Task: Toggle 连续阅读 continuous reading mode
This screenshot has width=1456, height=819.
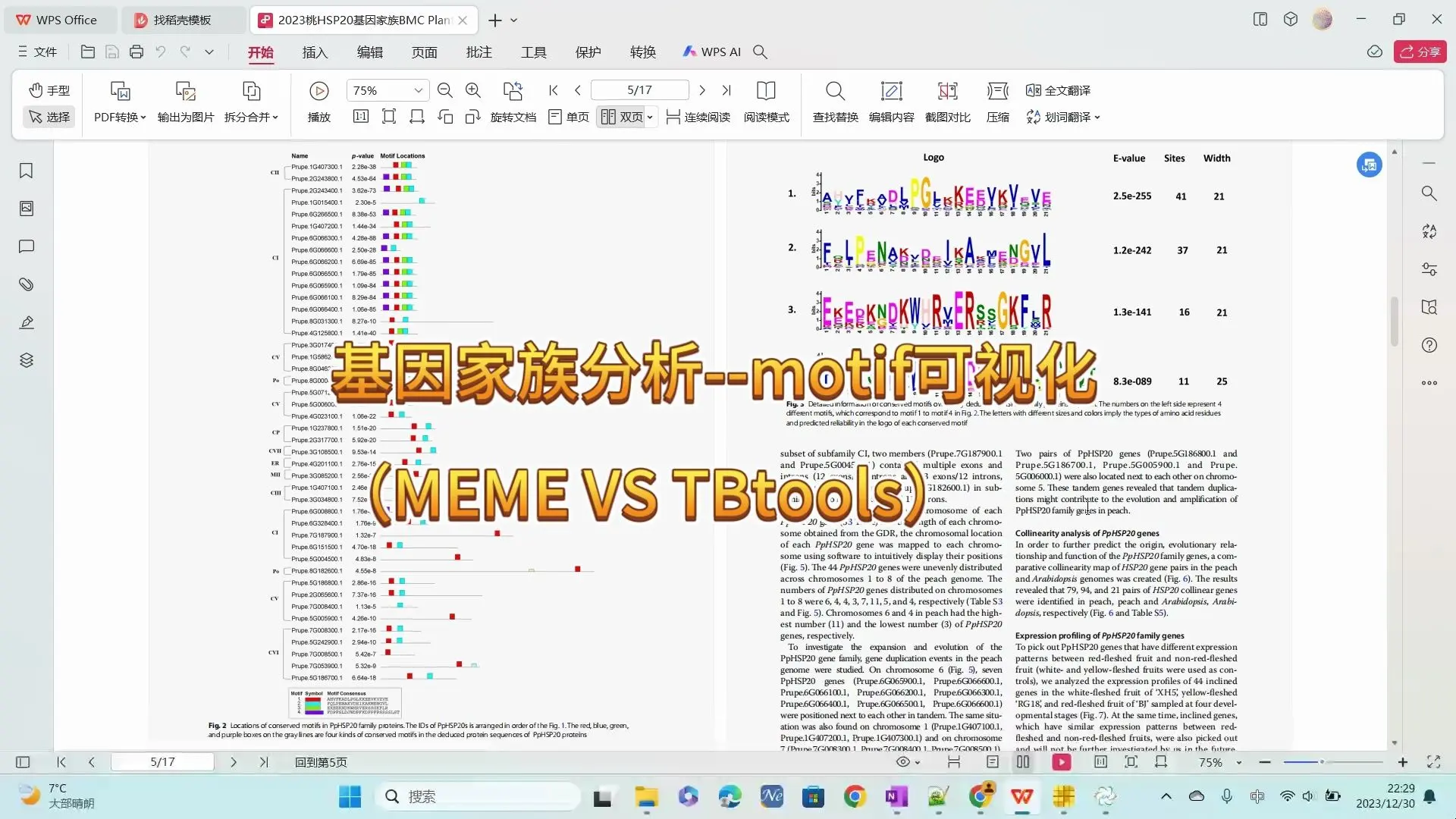Action: 698,117
